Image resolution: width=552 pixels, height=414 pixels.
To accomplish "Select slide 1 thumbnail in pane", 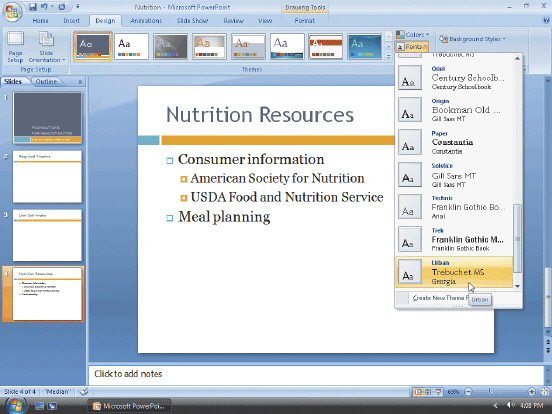I will click(47, 118).
